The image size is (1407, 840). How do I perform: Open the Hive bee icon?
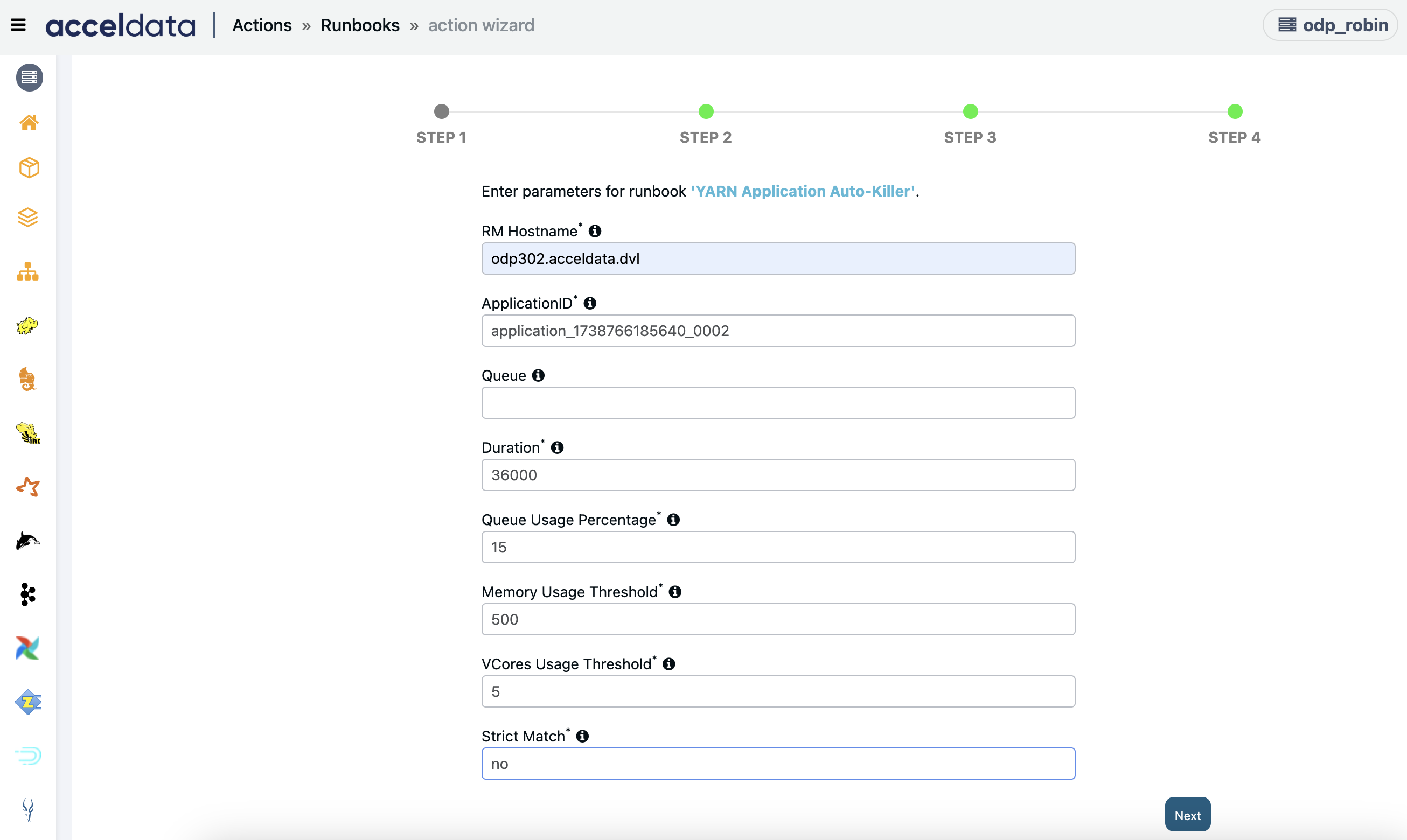(x=28, y=433)
